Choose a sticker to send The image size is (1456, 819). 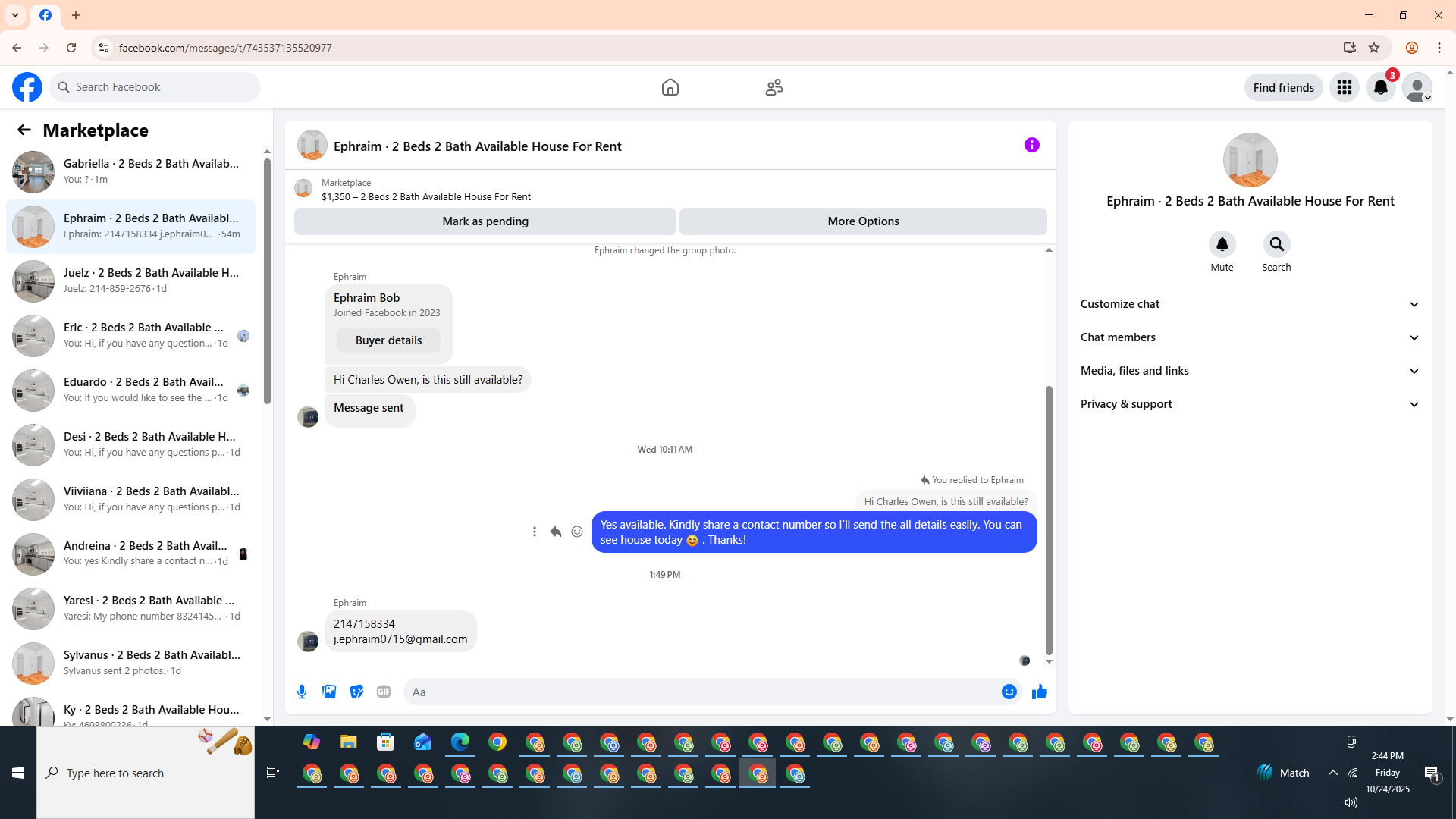(x=356, y=692)
